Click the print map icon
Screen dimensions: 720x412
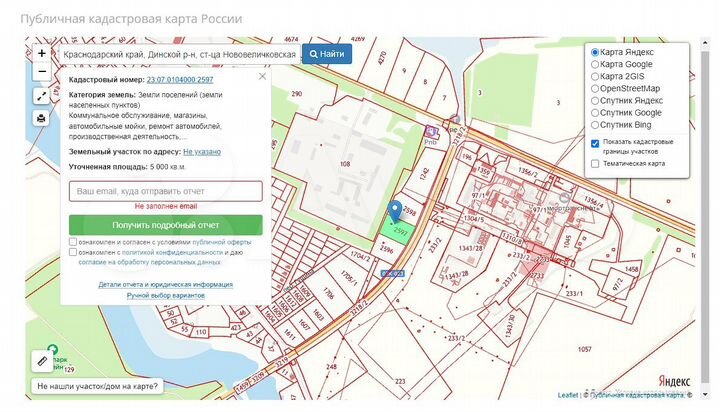coord(41,118)
